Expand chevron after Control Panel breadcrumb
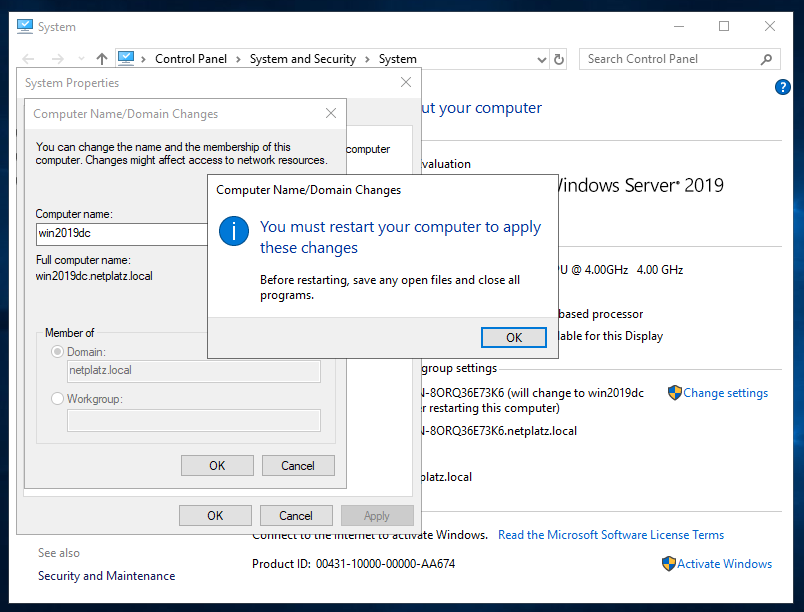The width and height of the screenshot is (804, 612). click(x=238, y=59)
